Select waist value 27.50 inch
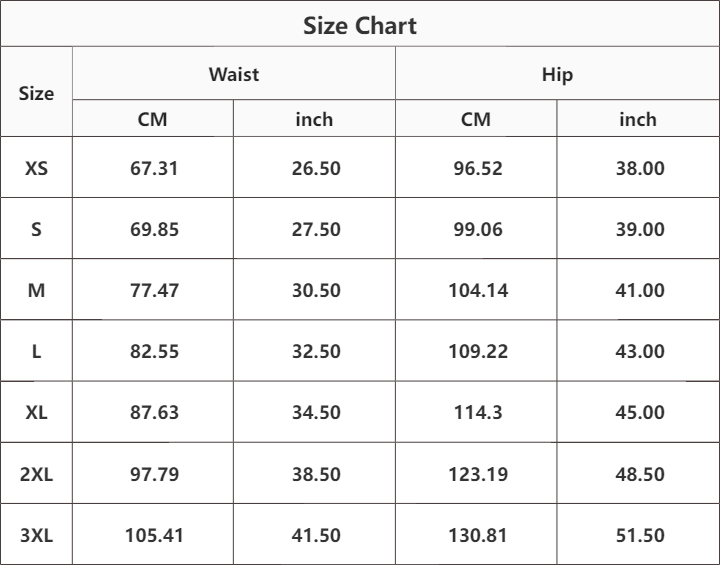 316,229
